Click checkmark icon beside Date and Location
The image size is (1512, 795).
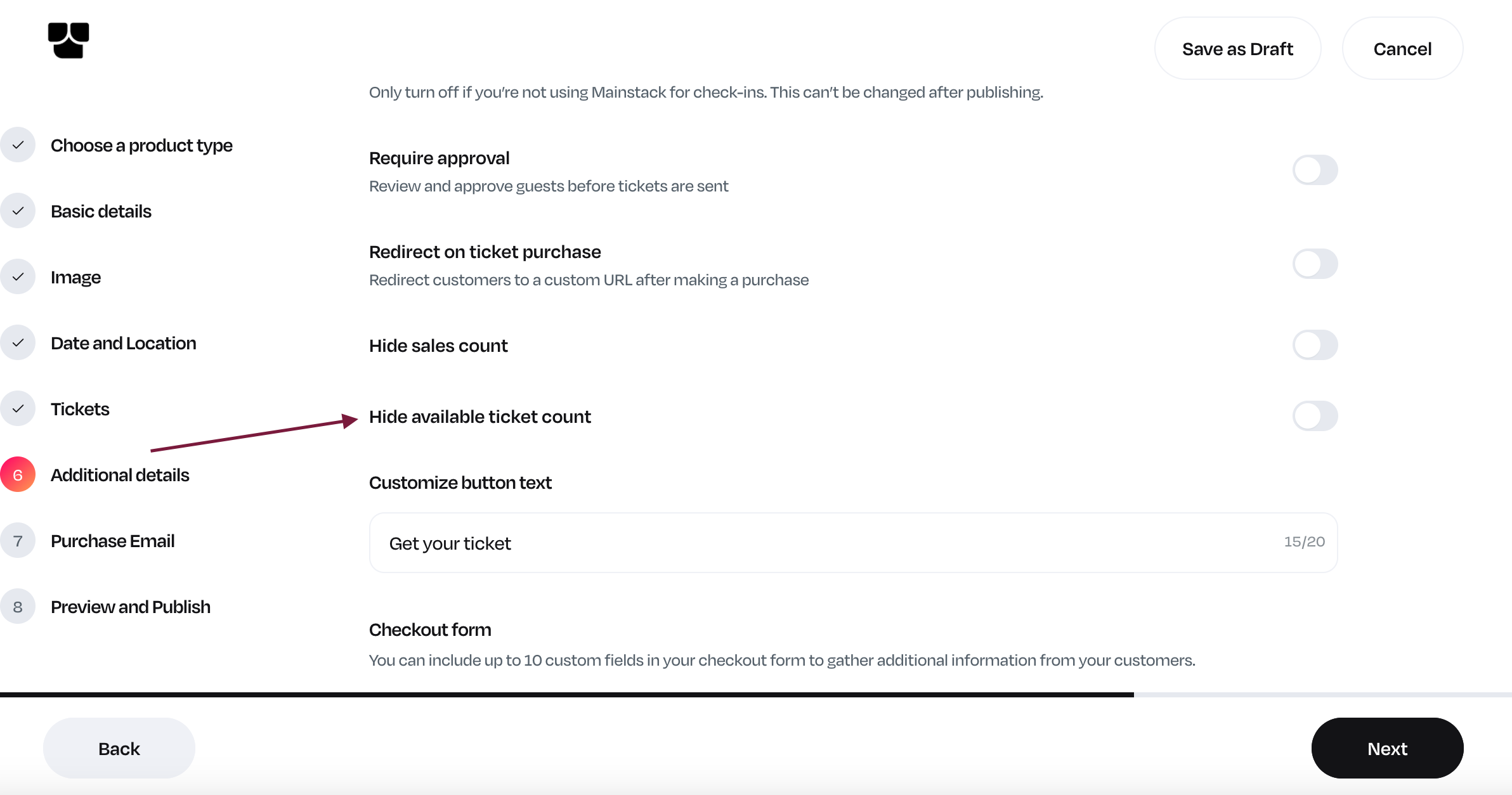click(18, 343)
